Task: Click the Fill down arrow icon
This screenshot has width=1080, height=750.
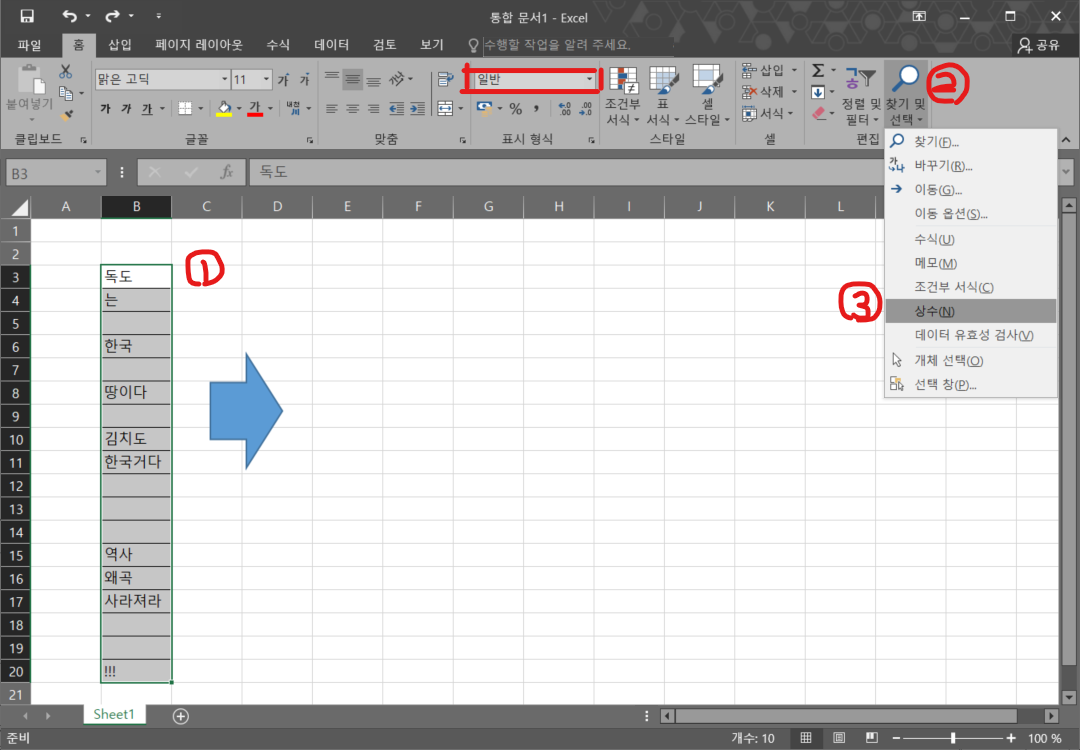Action: pyautogui.click(x=818, y=92)
